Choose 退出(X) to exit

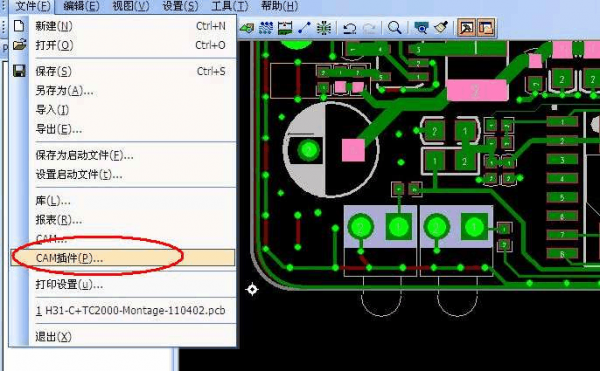[x=123, y=337]
